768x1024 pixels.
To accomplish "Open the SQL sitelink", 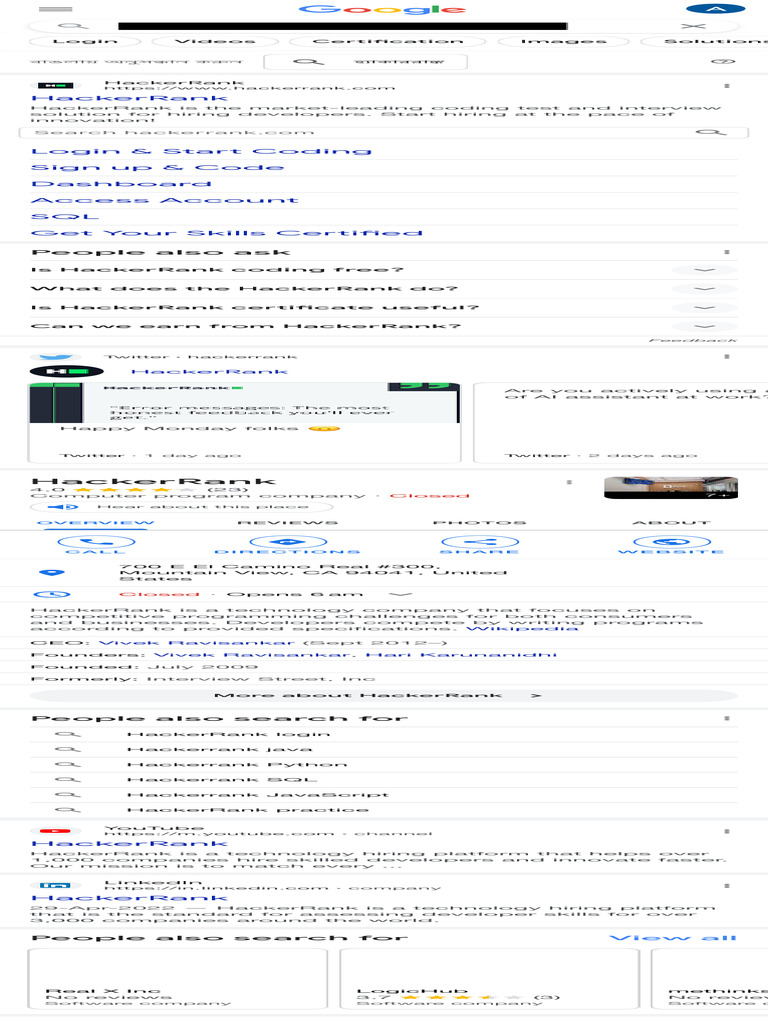I will coord(65,216).
